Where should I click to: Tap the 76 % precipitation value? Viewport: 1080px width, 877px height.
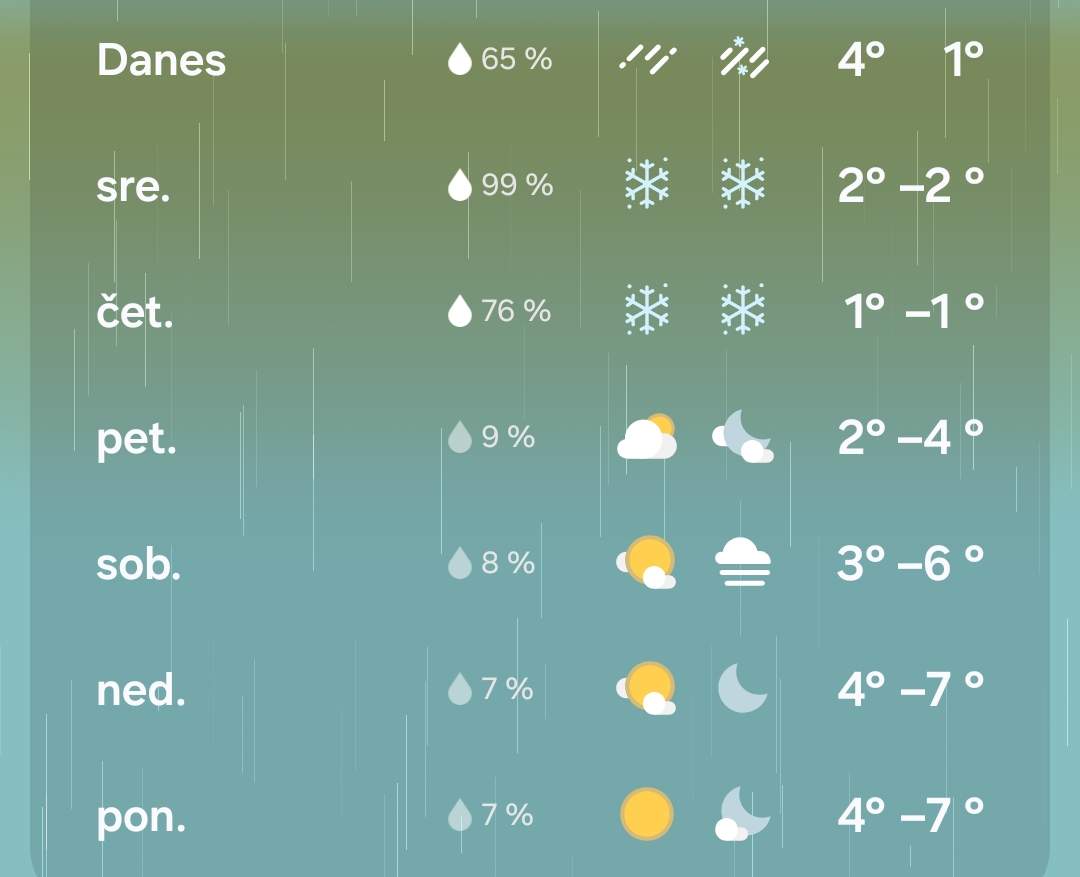[516, 311]
